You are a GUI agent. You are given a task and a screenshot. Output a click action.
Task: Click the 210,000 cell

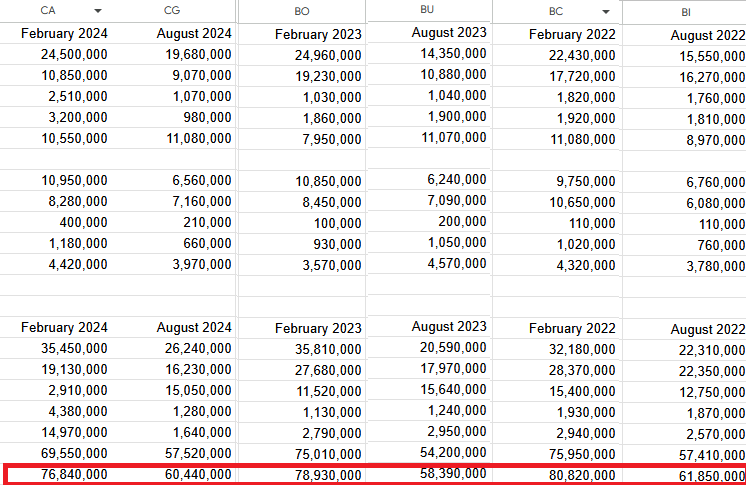tap(207, 222)
